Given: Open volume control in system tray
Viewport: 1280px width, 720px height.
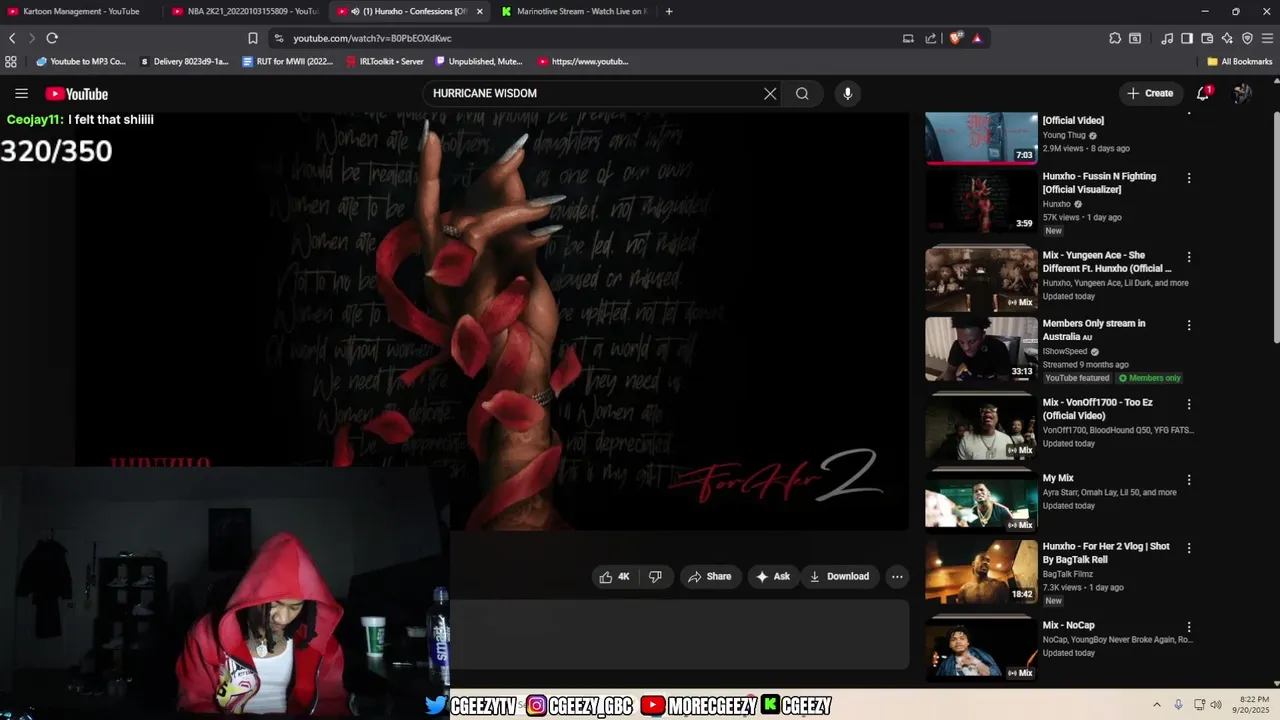Looking at the screenshot, I should click(1216, 704).
